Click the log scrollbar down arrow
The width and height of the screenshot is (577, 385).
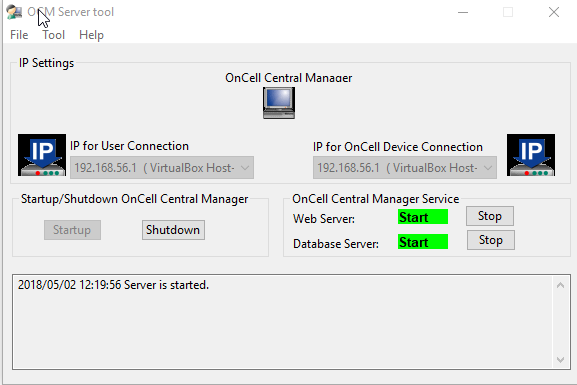coord(560,360)
